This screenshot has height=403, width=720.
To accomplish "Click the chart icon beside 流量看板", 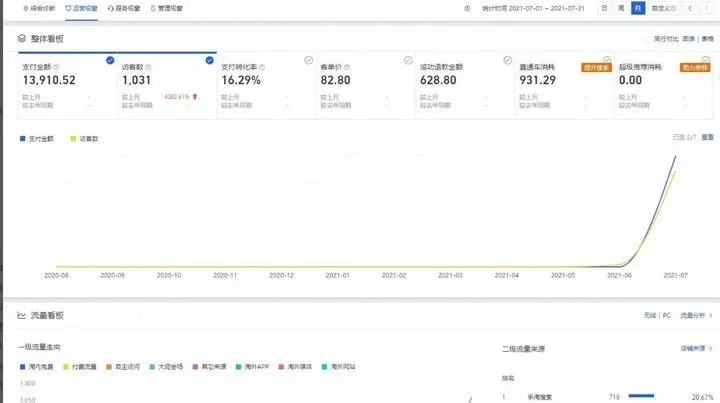I will coord(22,315).
